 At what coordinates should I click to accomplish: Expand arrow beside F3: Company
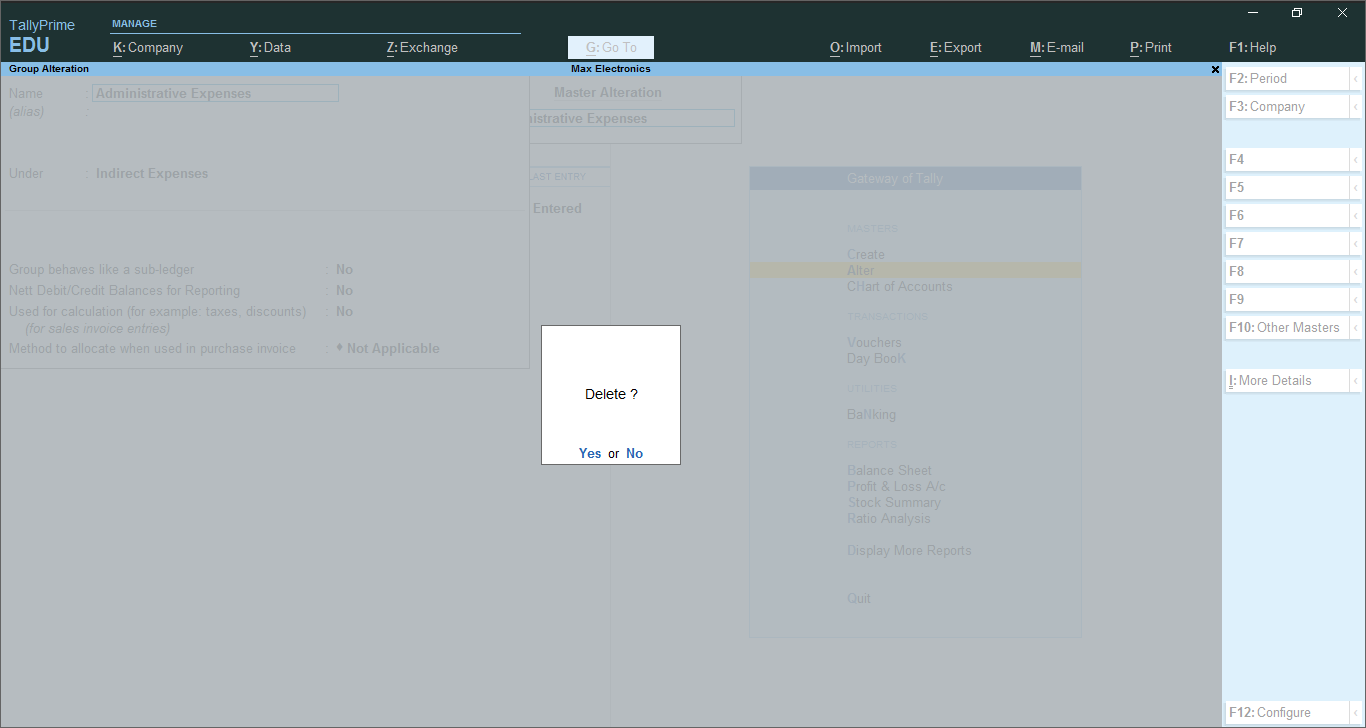[x=1355, y=106]
